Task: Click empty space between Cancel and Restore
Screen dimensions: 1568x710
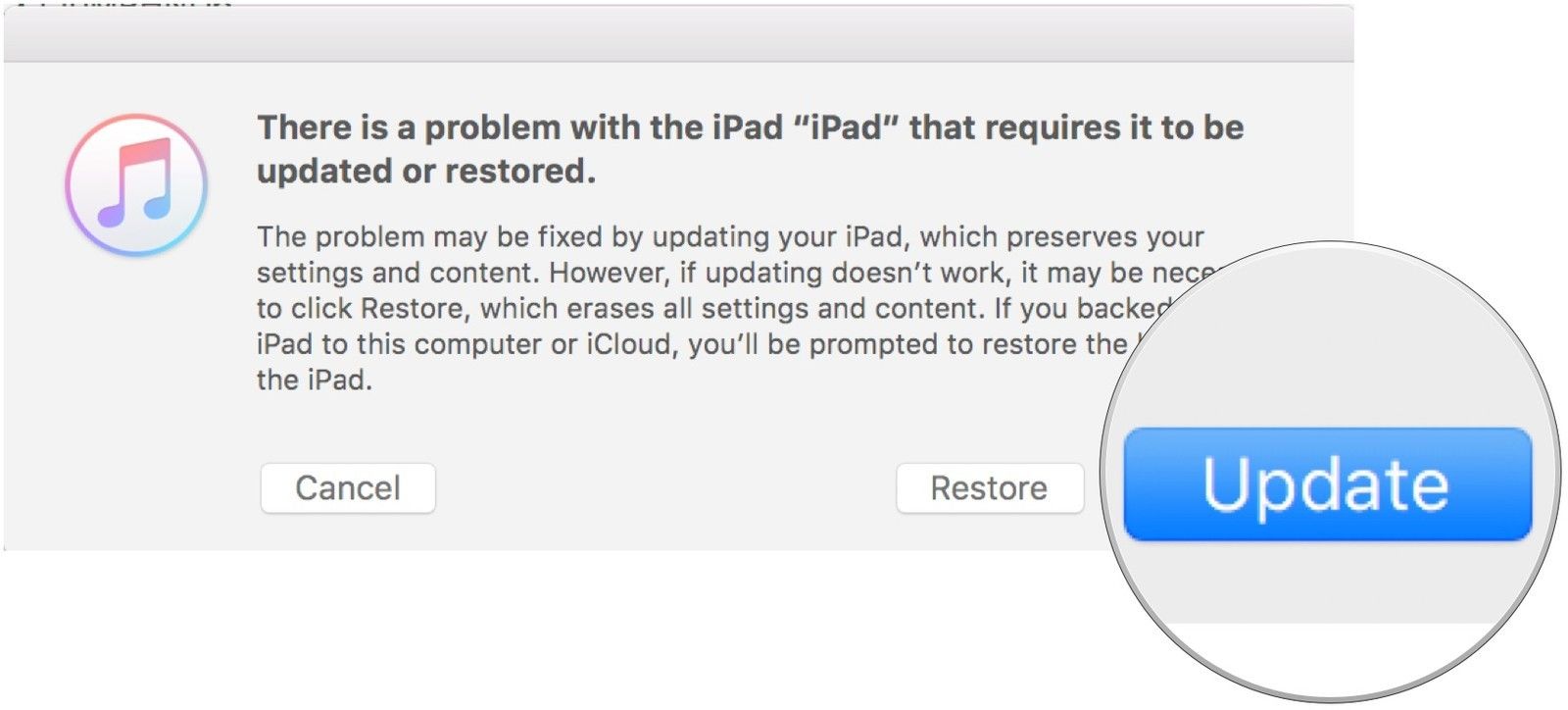Action: point(664,488)
